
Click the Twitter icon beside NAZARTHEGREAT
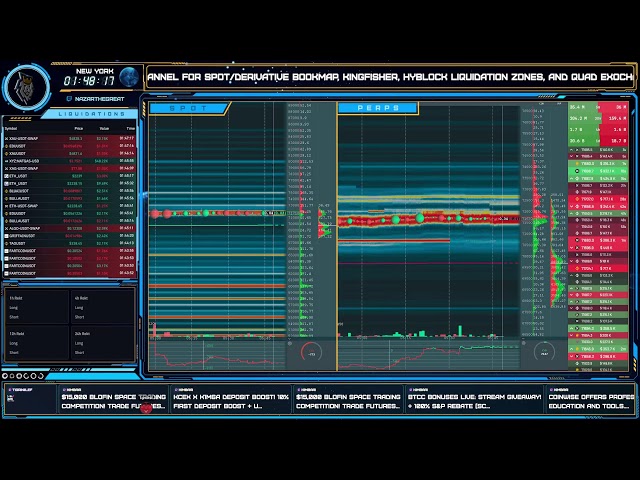coord(68,98)
